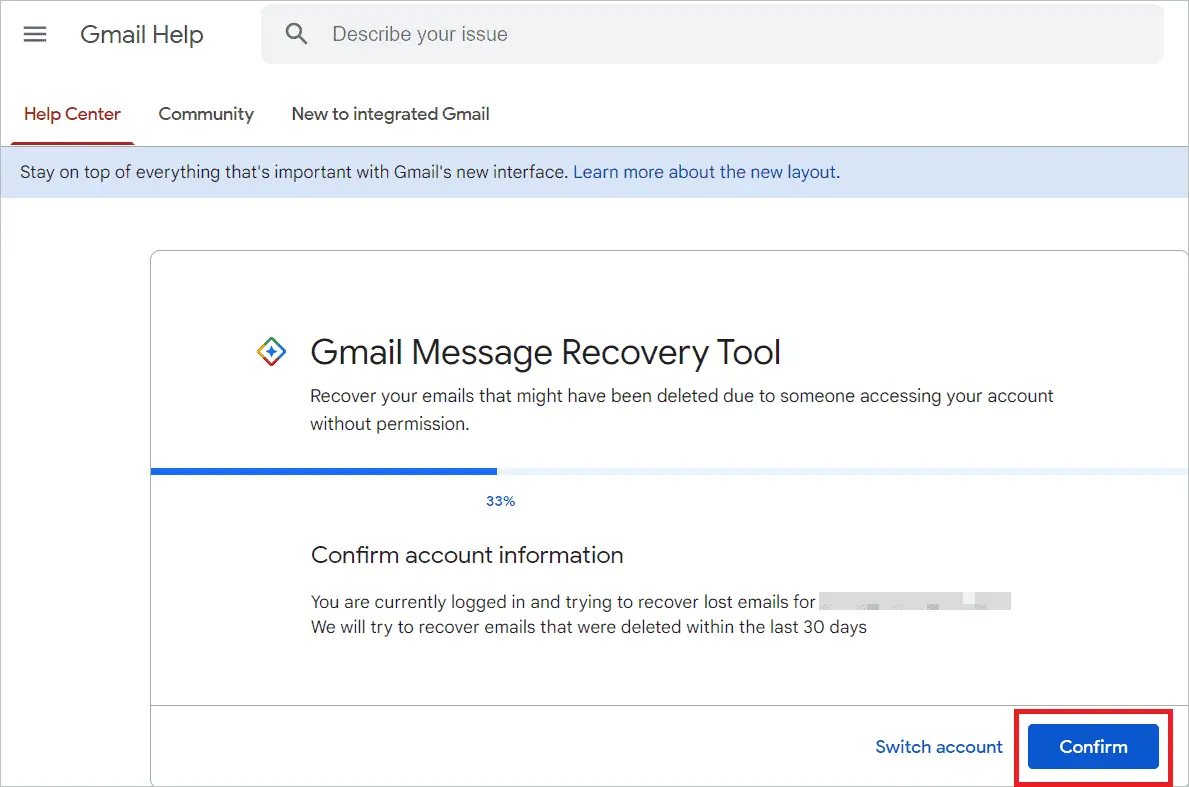Click the 'Gmail Message Recovery Tool' title

[545, 353]
